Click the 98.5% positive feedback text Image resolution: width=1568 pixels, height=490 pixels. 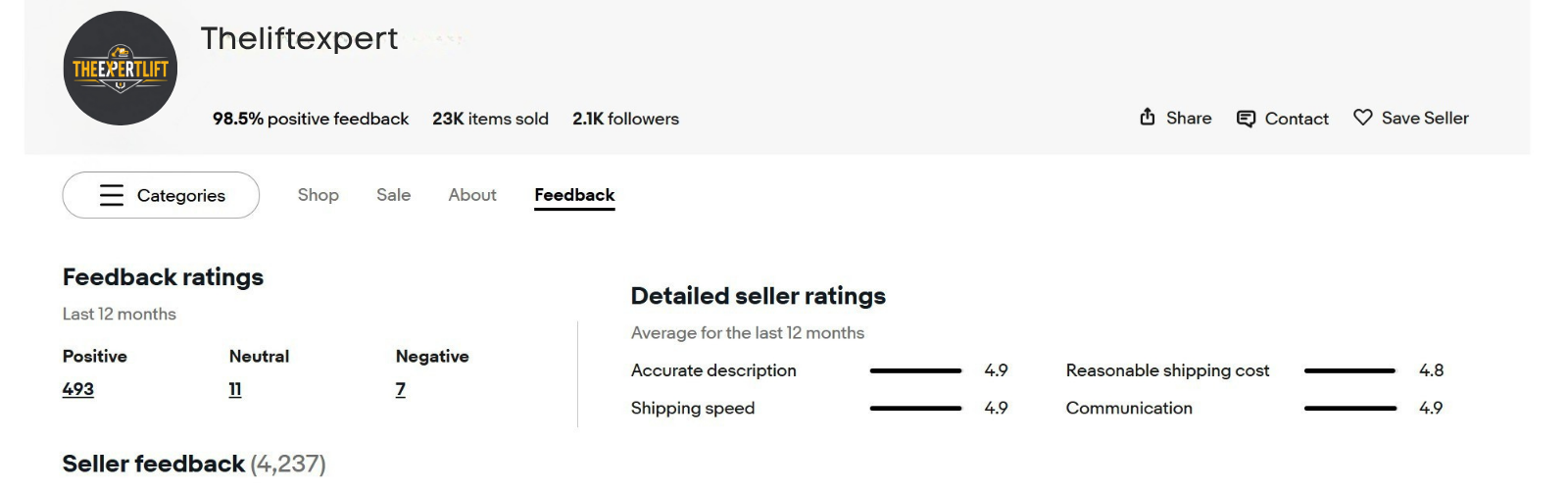pyautogui.click(x=311, y=119)
